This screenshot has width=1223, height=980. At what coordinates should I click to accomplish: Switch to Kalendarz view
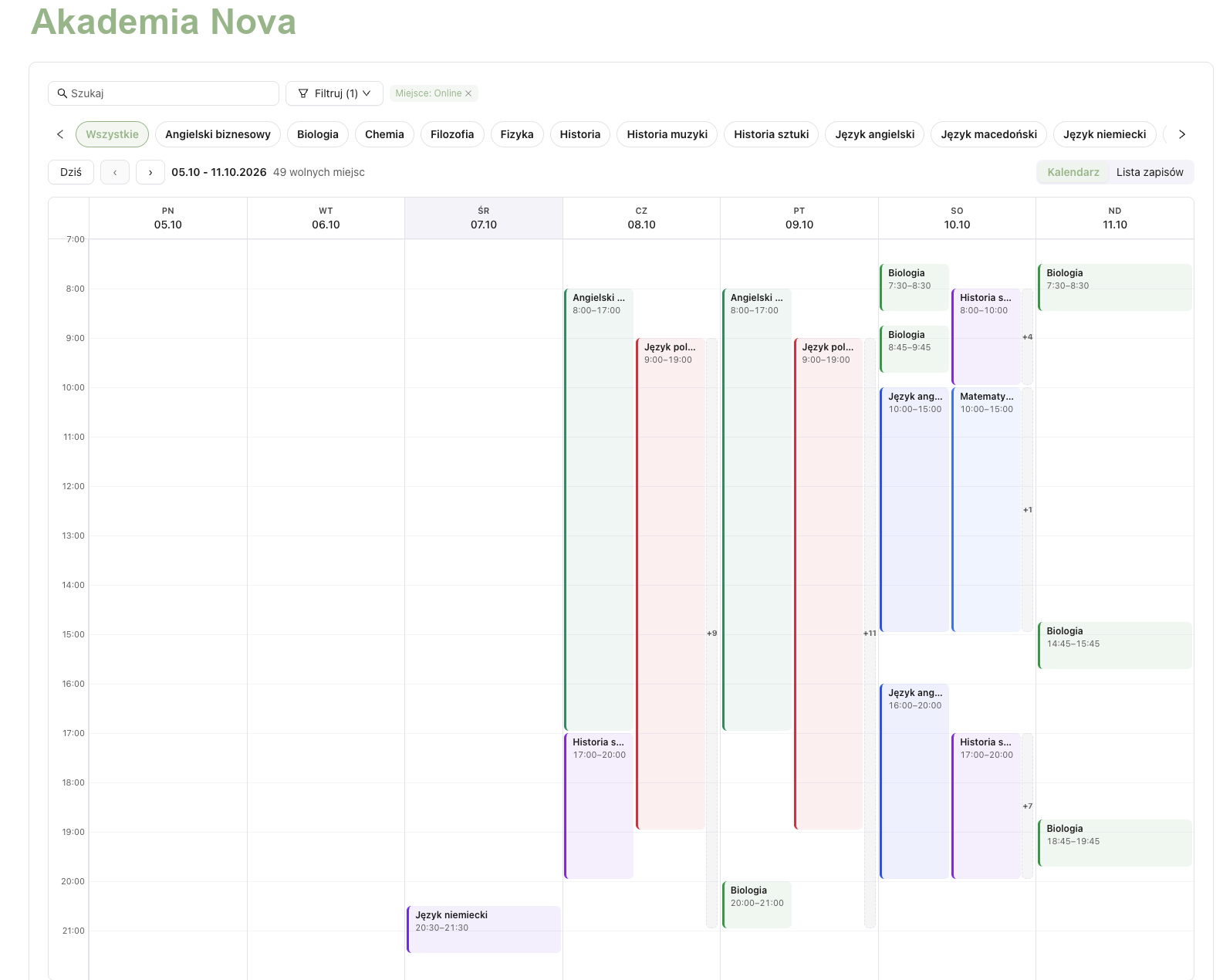(x=1073, y=172)
